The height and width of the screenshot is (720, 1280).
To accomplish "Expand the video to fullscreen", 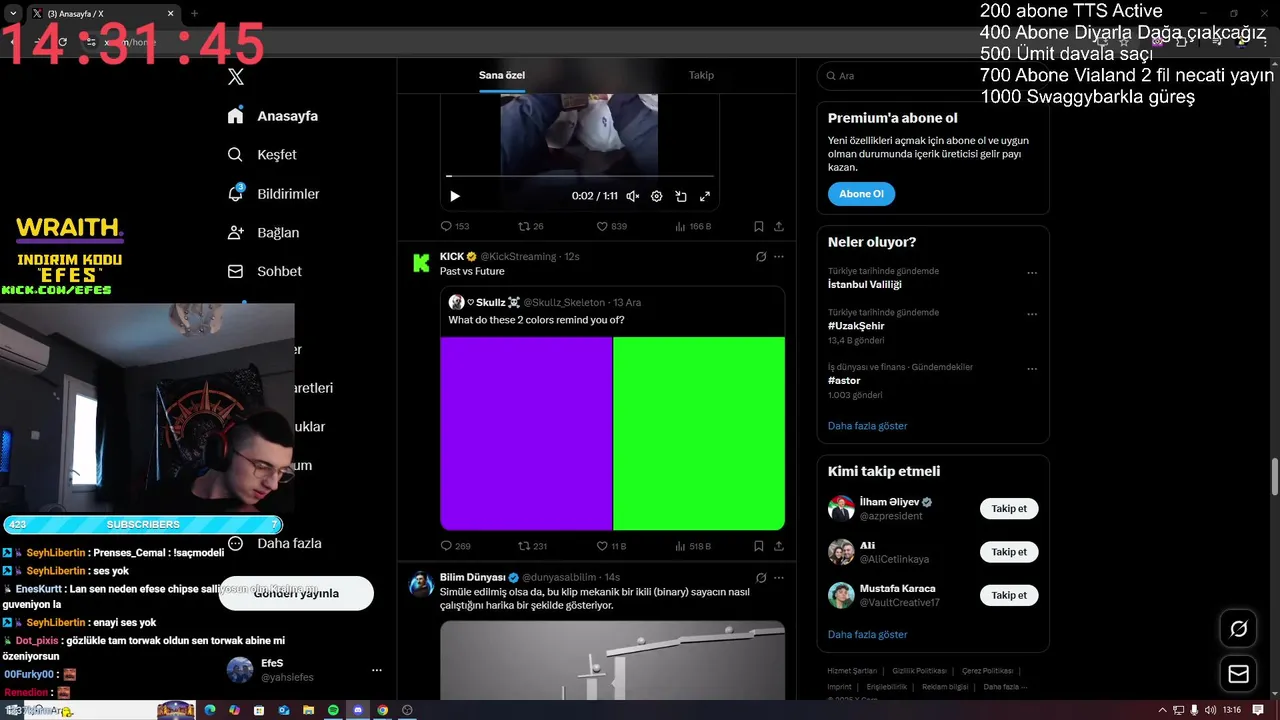I will [x=705, y=197].
